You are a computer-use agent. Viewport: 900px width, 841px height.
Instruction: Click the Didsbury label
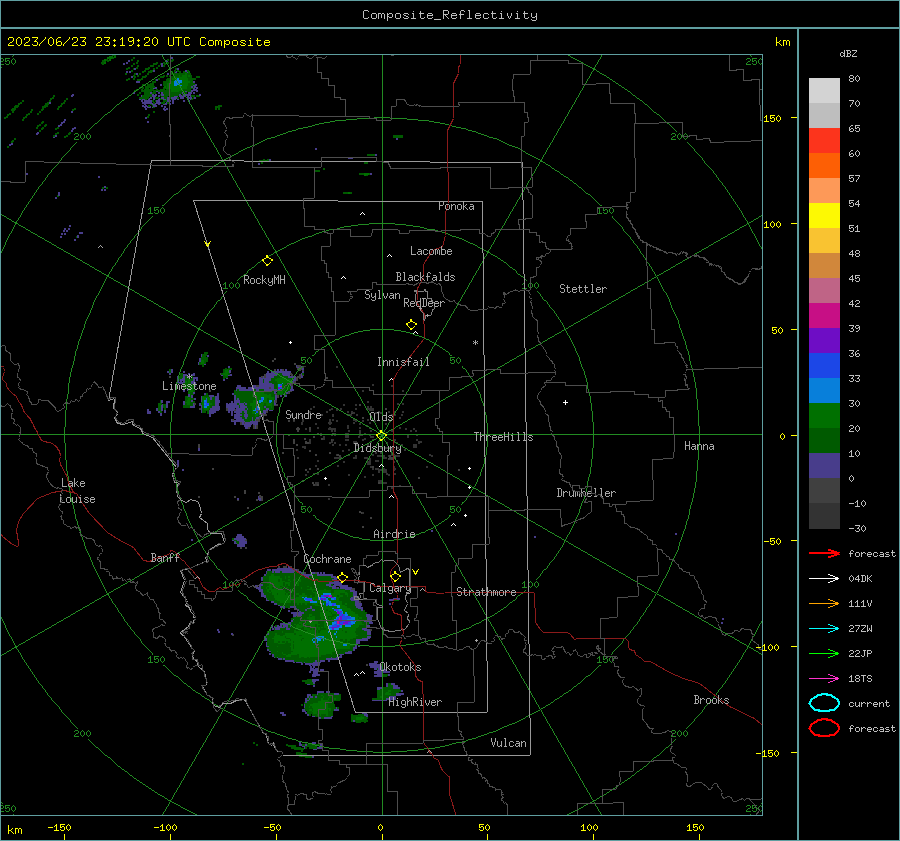[377, 448]
